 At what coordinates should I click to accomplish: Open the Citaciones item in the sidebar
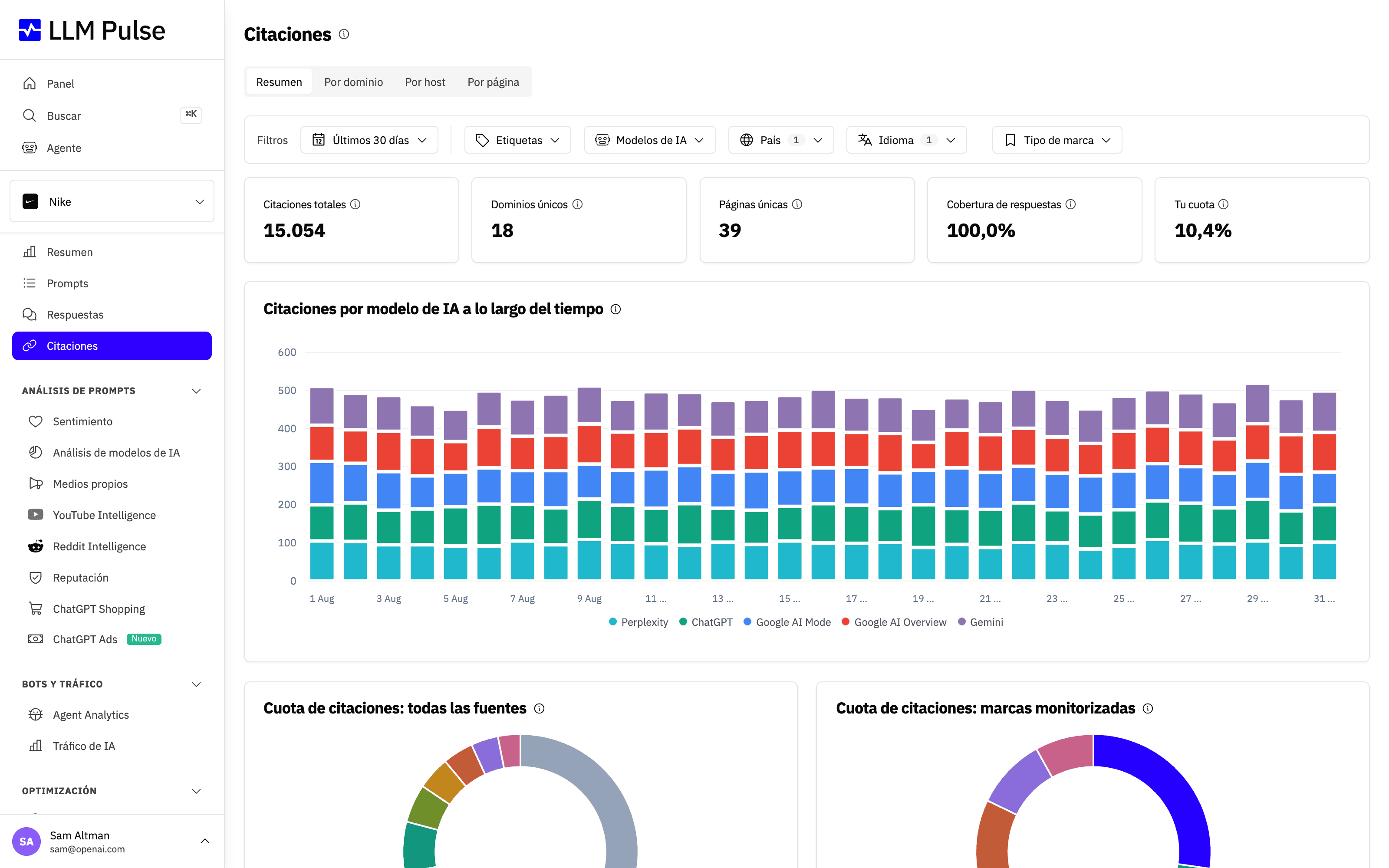click(x=112, y=346)
